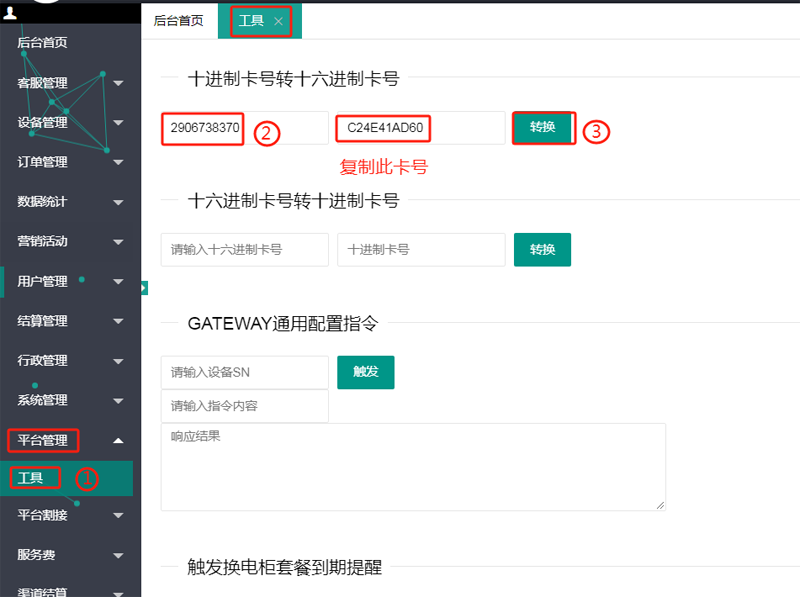Open the 设备管理 sidebar menu
Image resolution: width=800 pixels, height=597 pixels.
coord(42,122)
